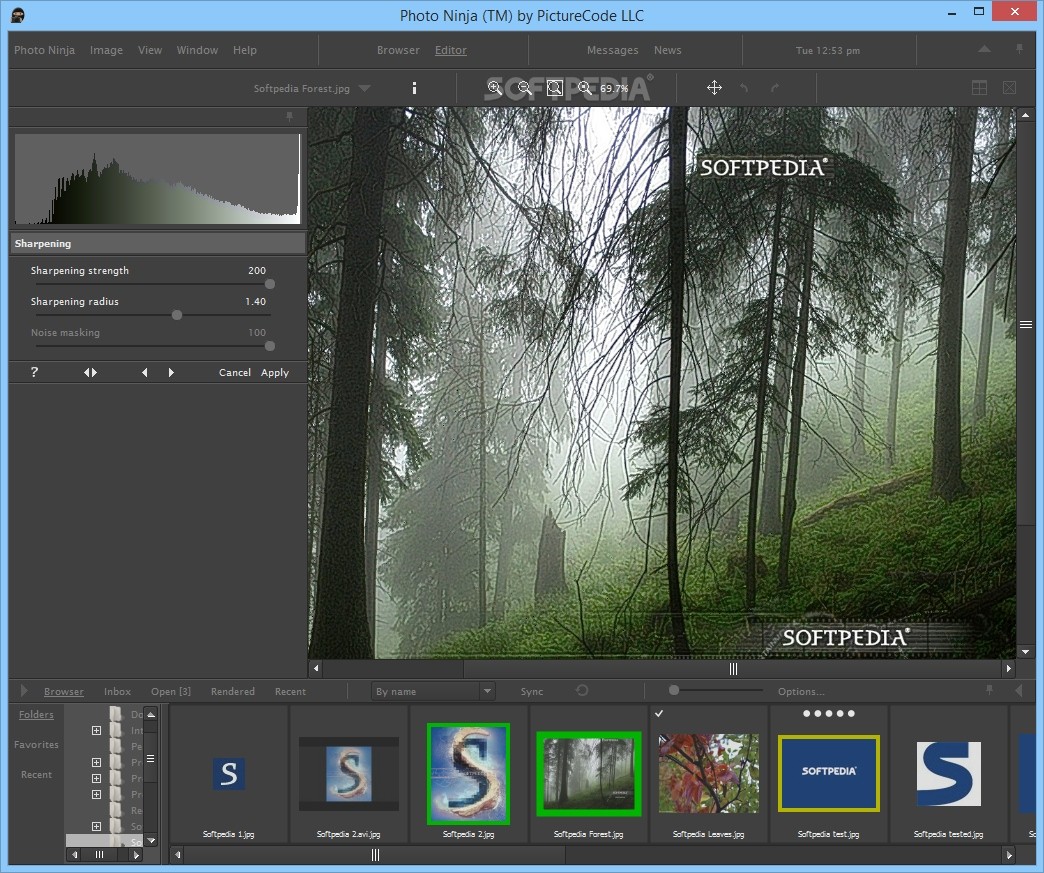
Task: Open the Image menu
Action: (x=106, y=50)
